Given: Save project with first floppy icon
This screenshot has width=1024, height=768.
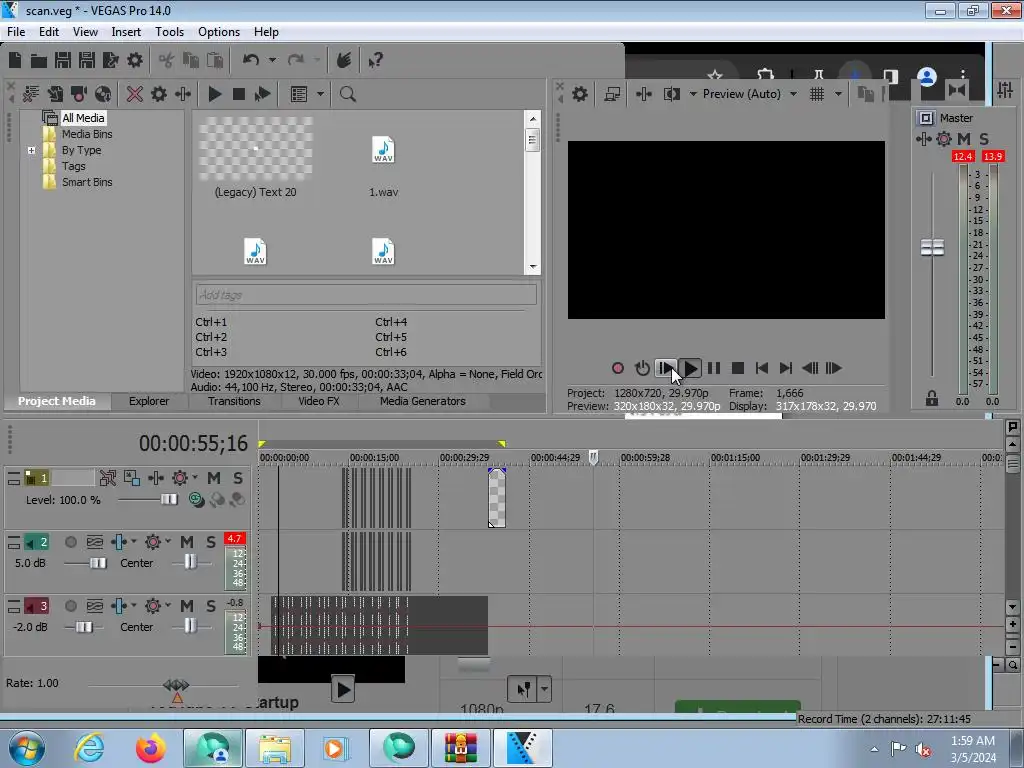Looking at the screenshot, I should click(63, 60).
